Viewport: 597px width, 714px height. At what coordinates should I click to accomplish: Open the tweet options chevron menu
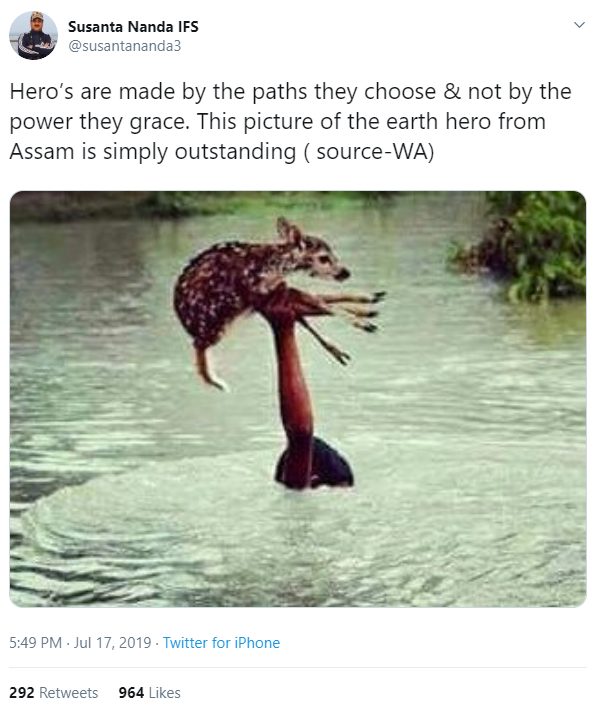pos(579,25)
